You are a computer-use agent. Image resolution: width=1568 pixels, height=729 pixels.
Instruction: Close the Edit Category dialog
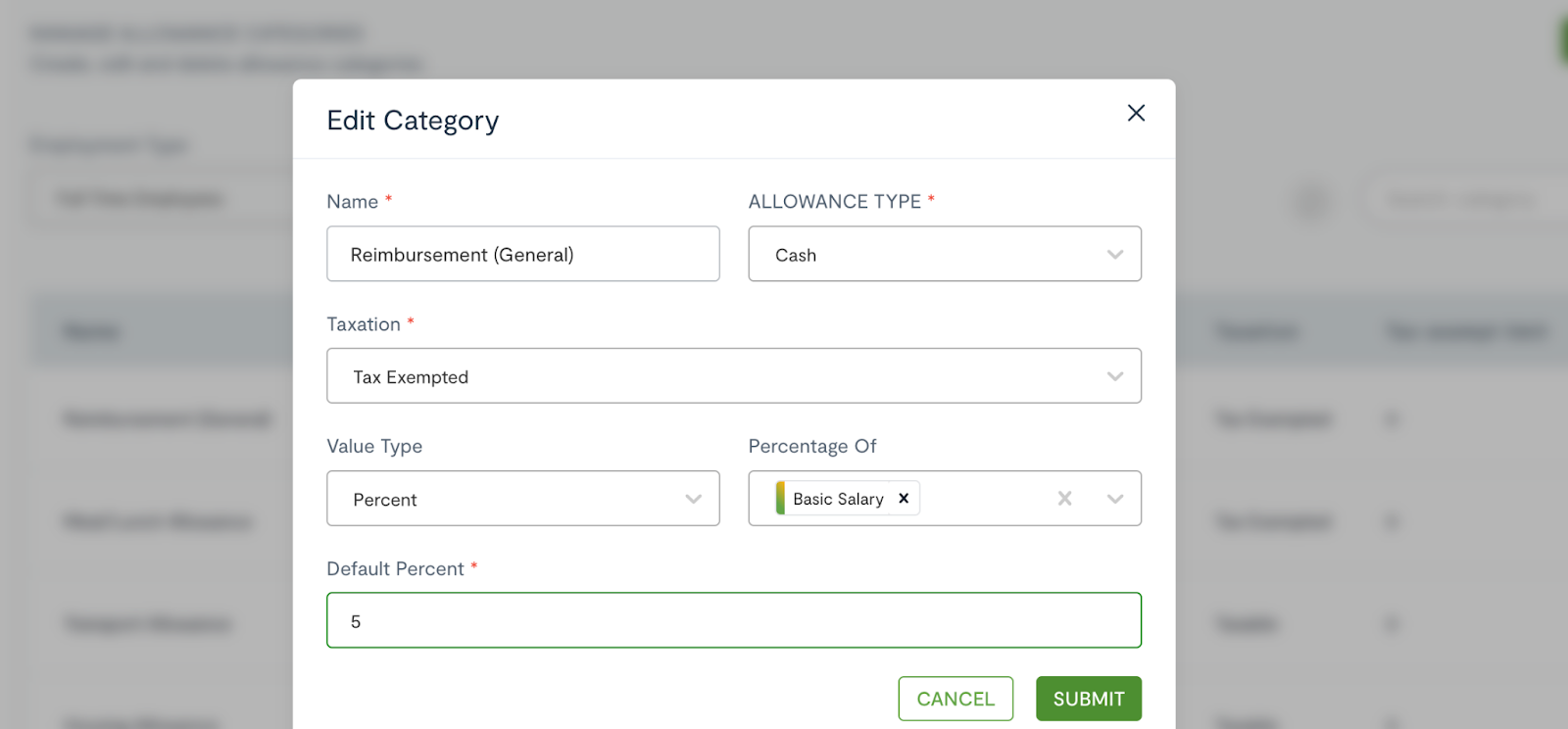(1136, 113)
